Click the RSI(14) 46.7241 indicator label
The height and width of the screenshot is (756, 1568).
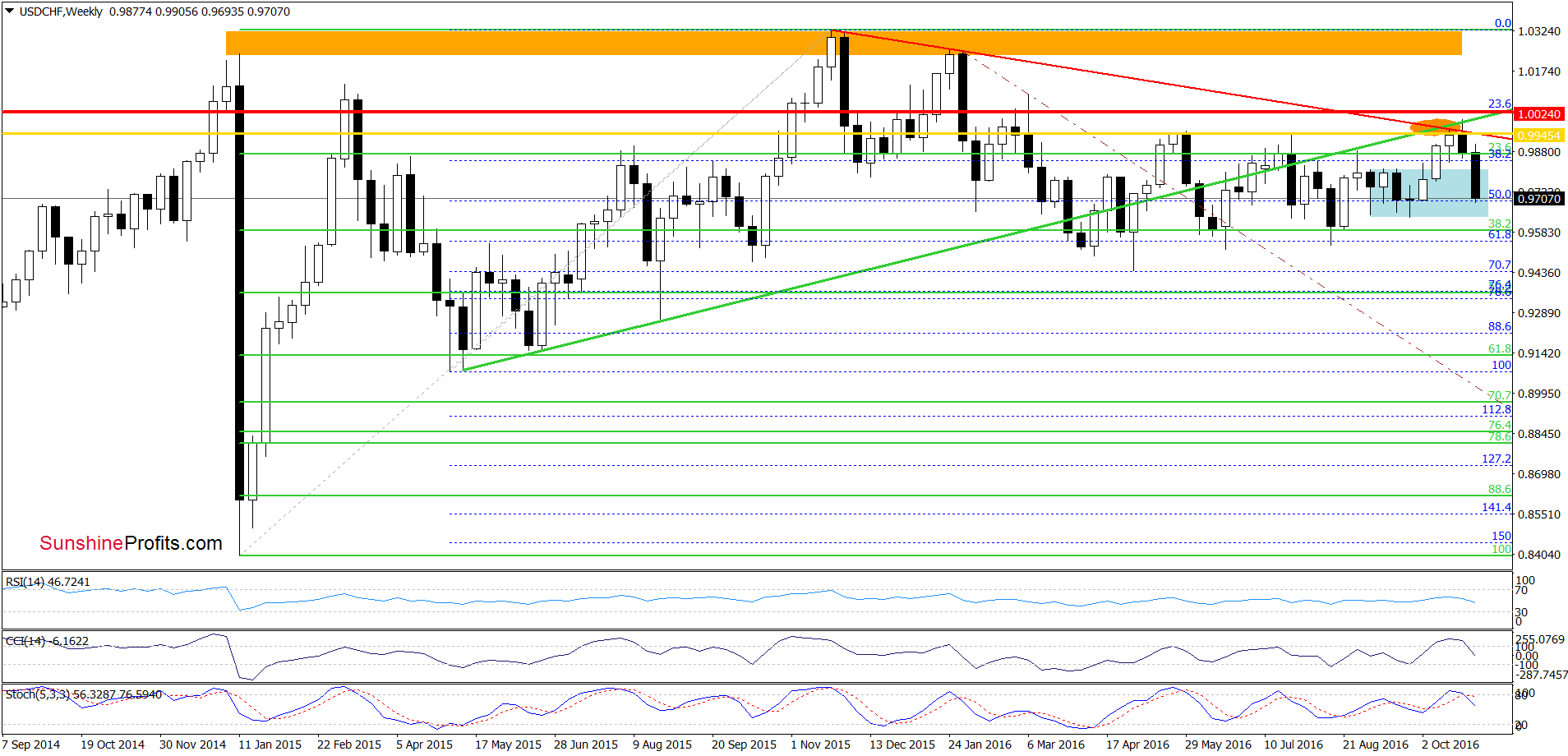(48, 582)
